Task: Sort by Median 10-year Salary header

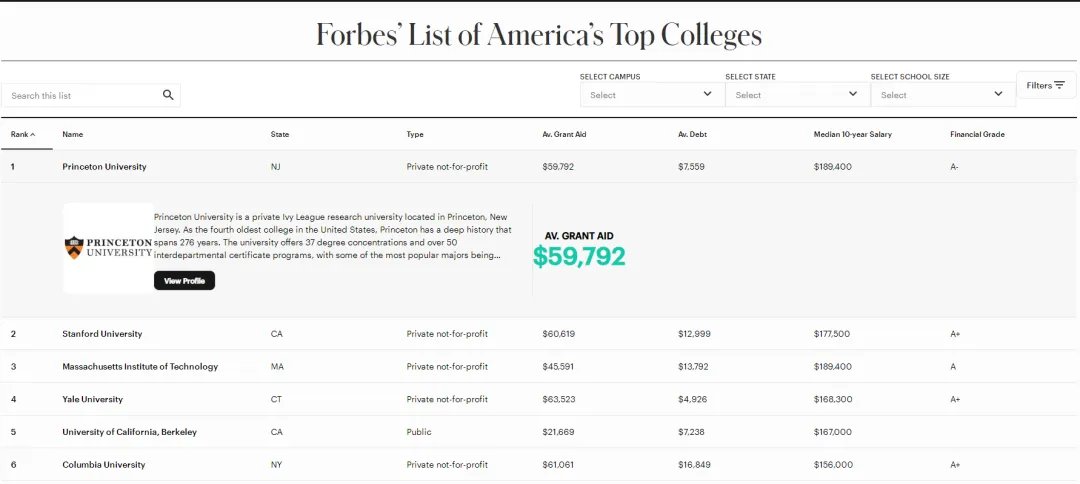Action: pos(852,134)
